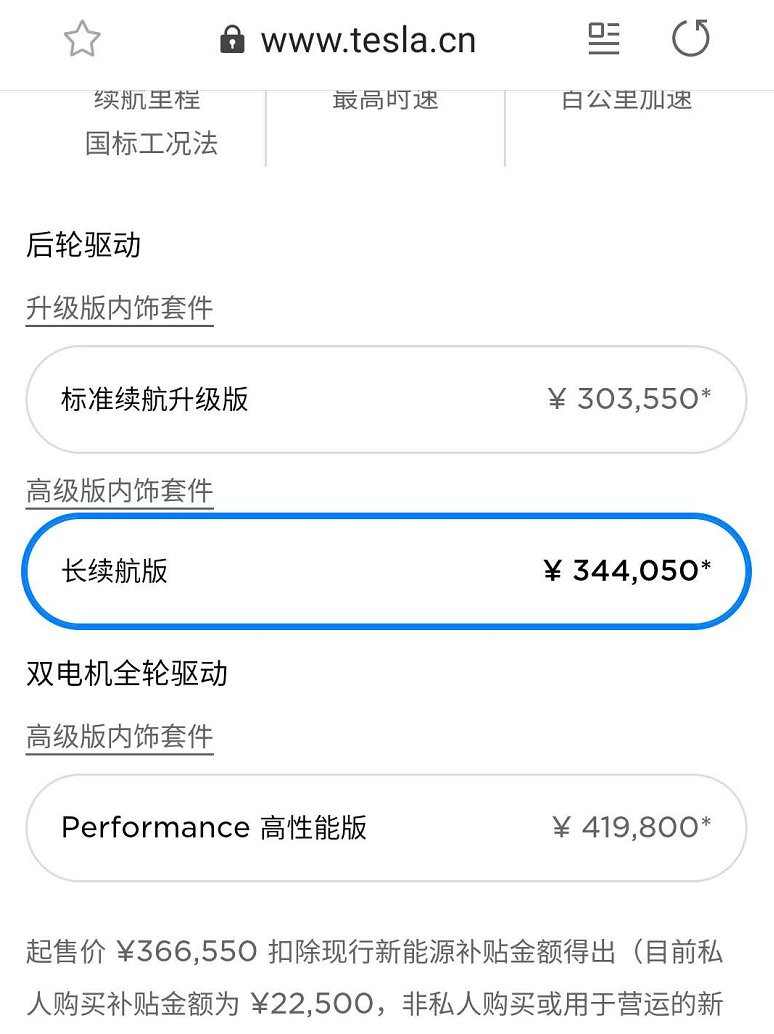Choose the 长续航版 option

coord(386,571)
